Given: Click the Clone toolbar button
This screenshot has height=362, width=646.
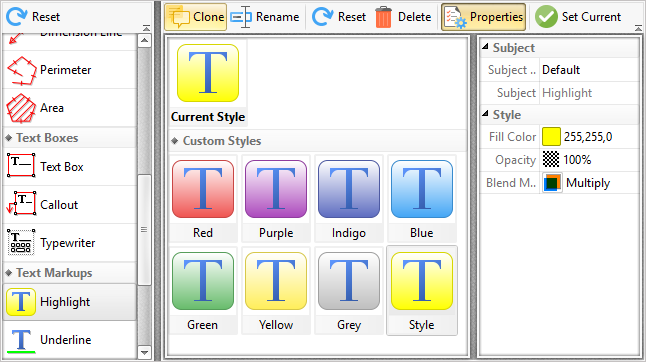Looking at the screenshot, I should [196, 17].
